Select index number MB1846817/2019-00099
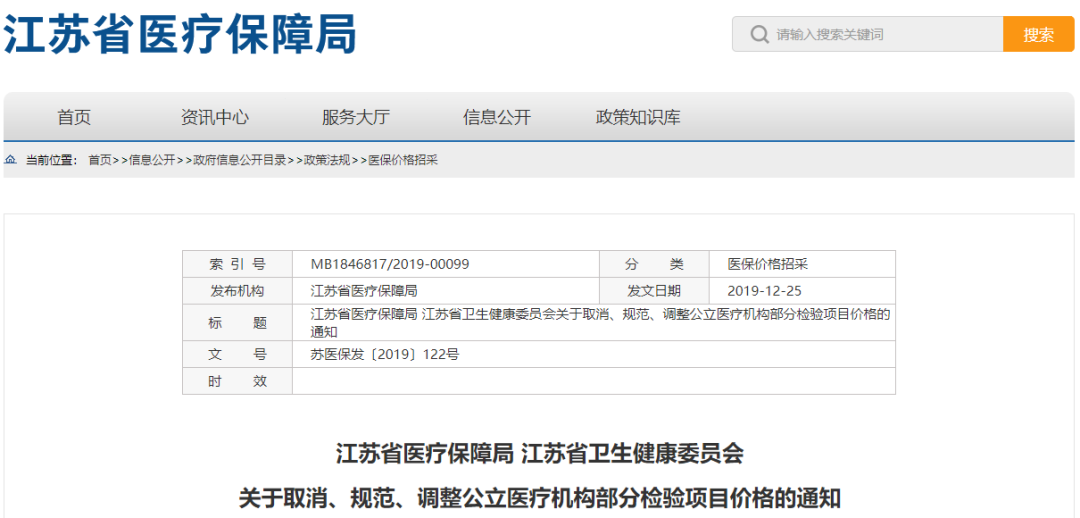The height and width of the screenshot is (518, 1080). [390, 265]
